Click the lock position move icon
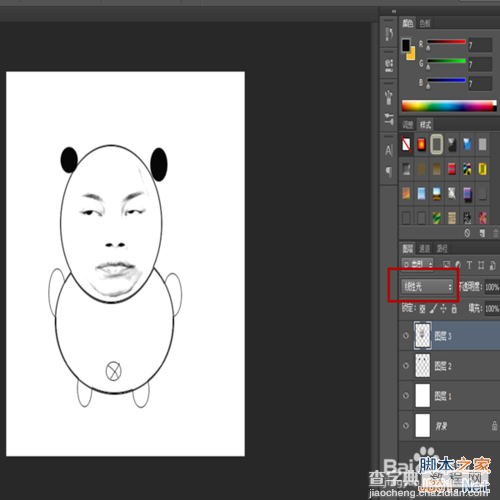 (443, 309)
